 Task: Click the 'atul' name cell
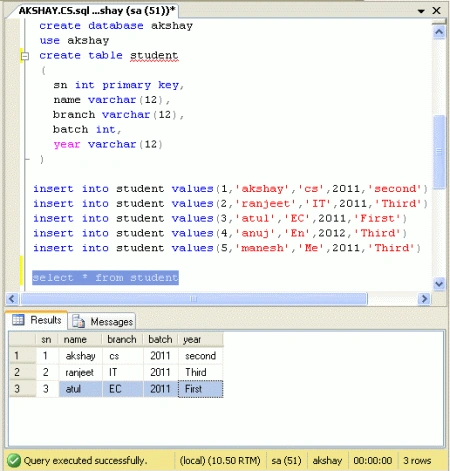point(80,389)
